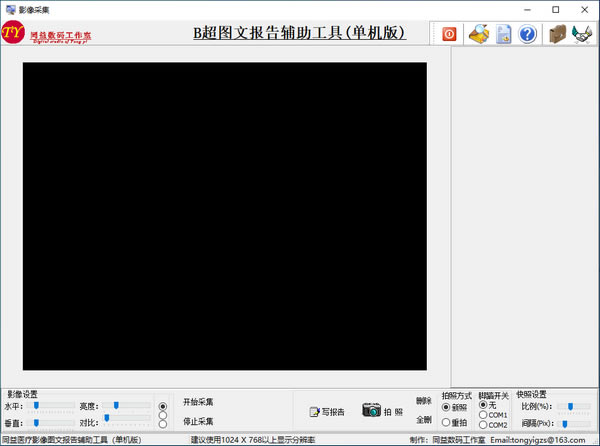Click the red power exit icon
Screen dimensions: 600x446
450,34
